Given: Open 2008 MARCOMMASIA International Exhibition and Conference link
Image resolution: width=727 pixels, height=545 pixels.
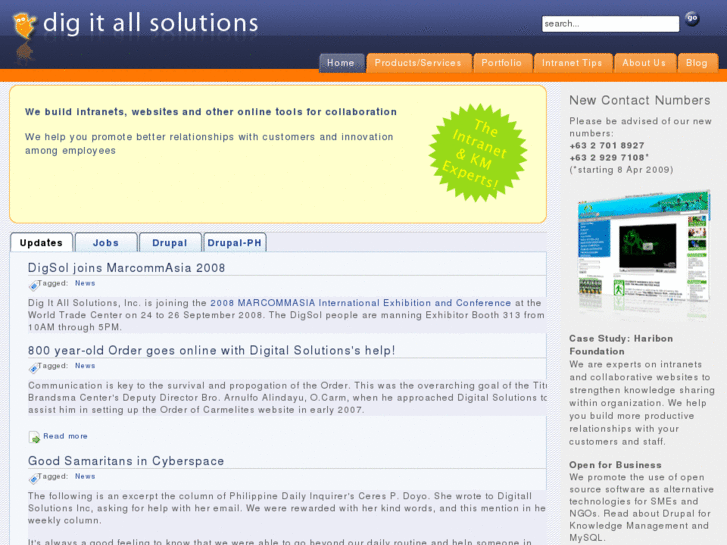Looking at the screenshot, I should tap(361, 303).
